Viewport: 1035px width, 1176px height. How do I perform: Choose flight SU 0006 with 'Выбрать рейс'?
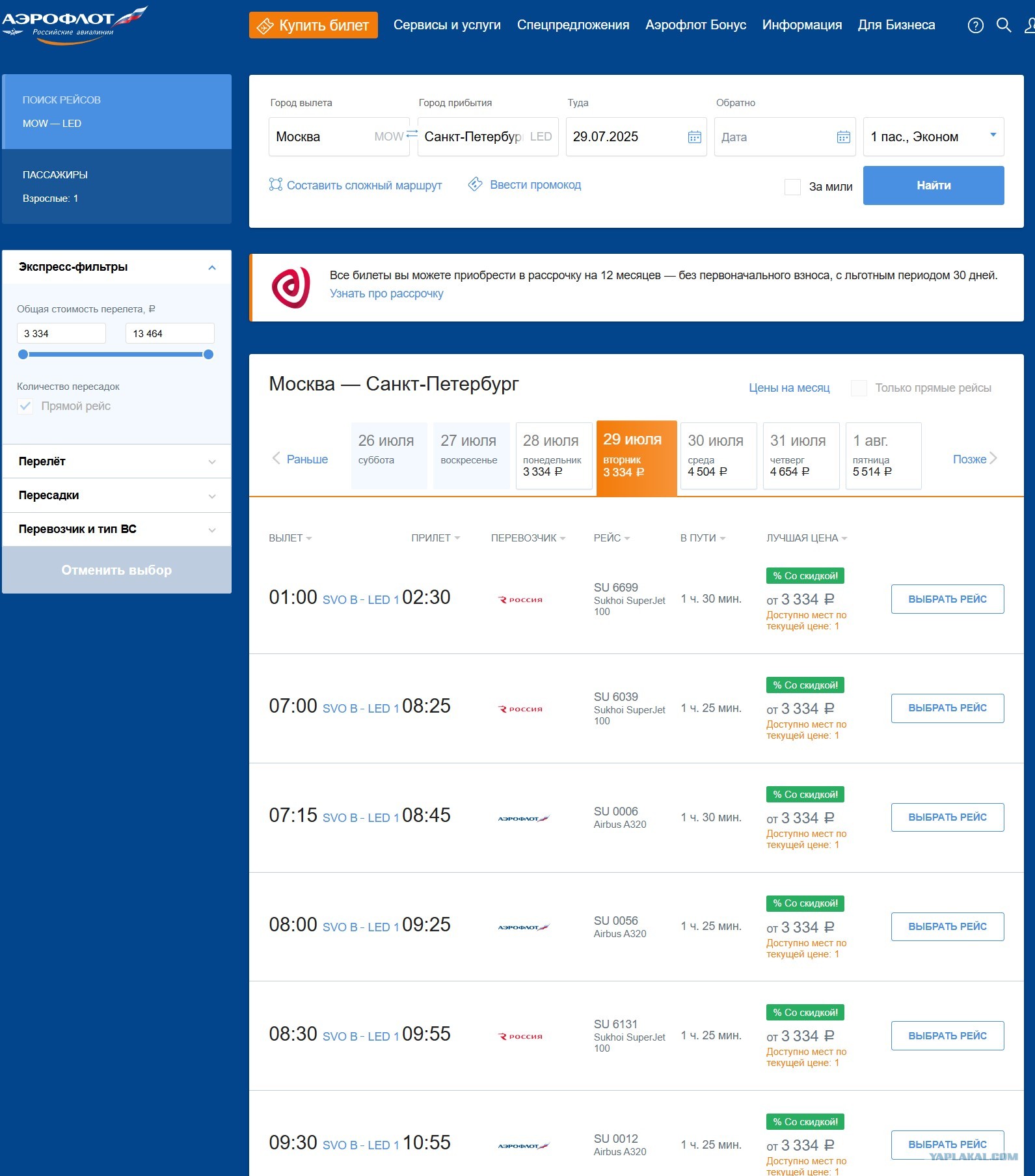click(x=947, y=817)
